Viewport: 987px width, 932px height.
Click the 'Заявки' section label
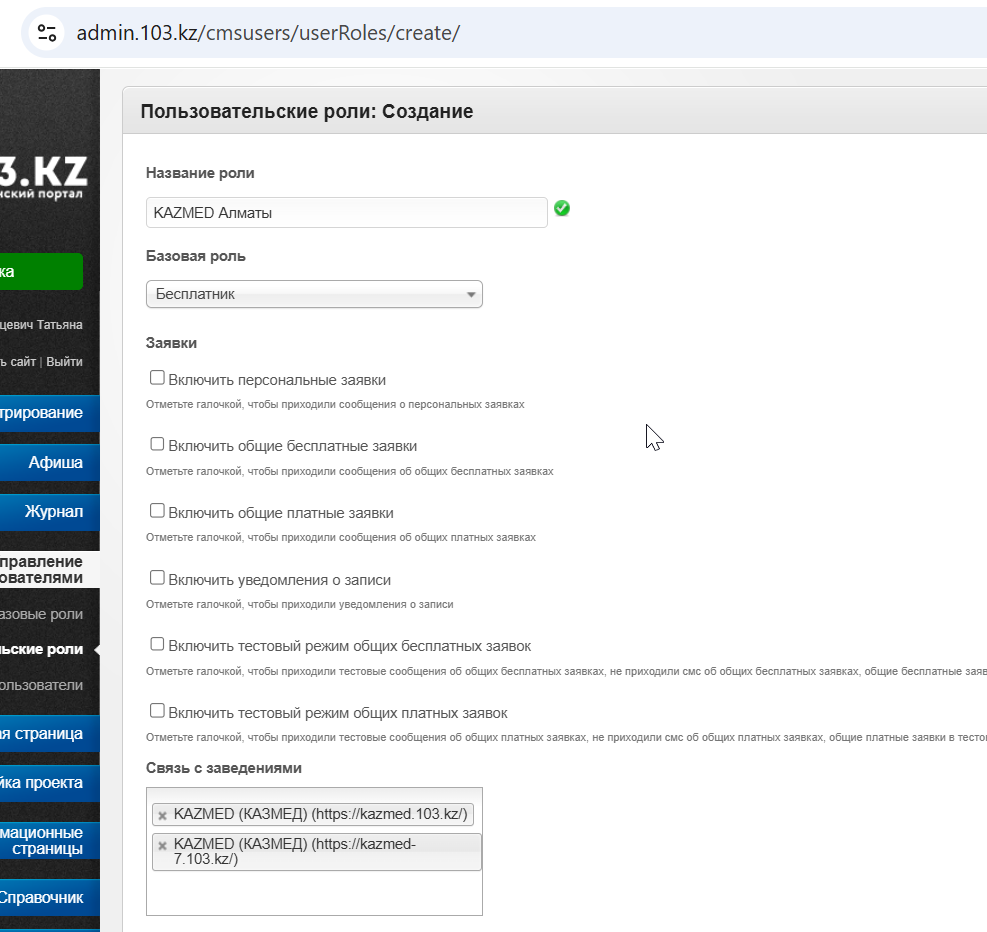[171, 343]
